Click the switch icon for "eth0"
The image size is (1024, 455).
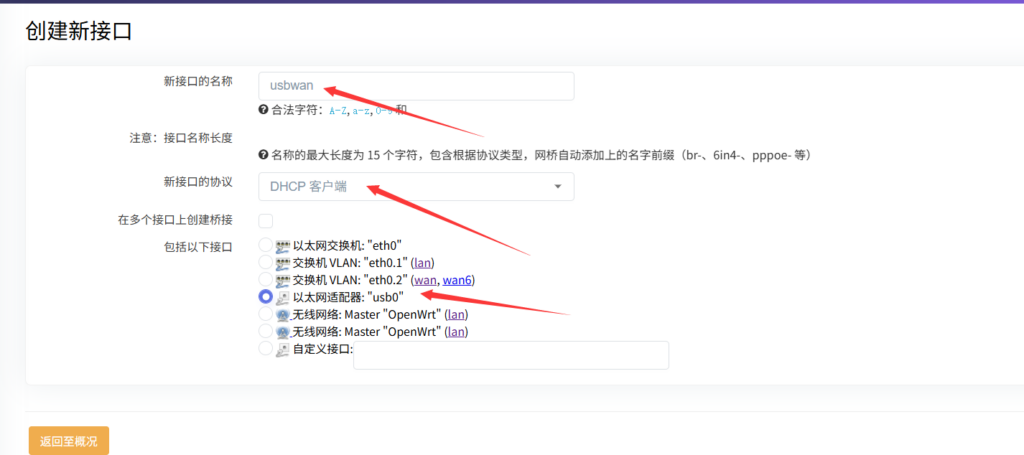click(x=282, y=246)
